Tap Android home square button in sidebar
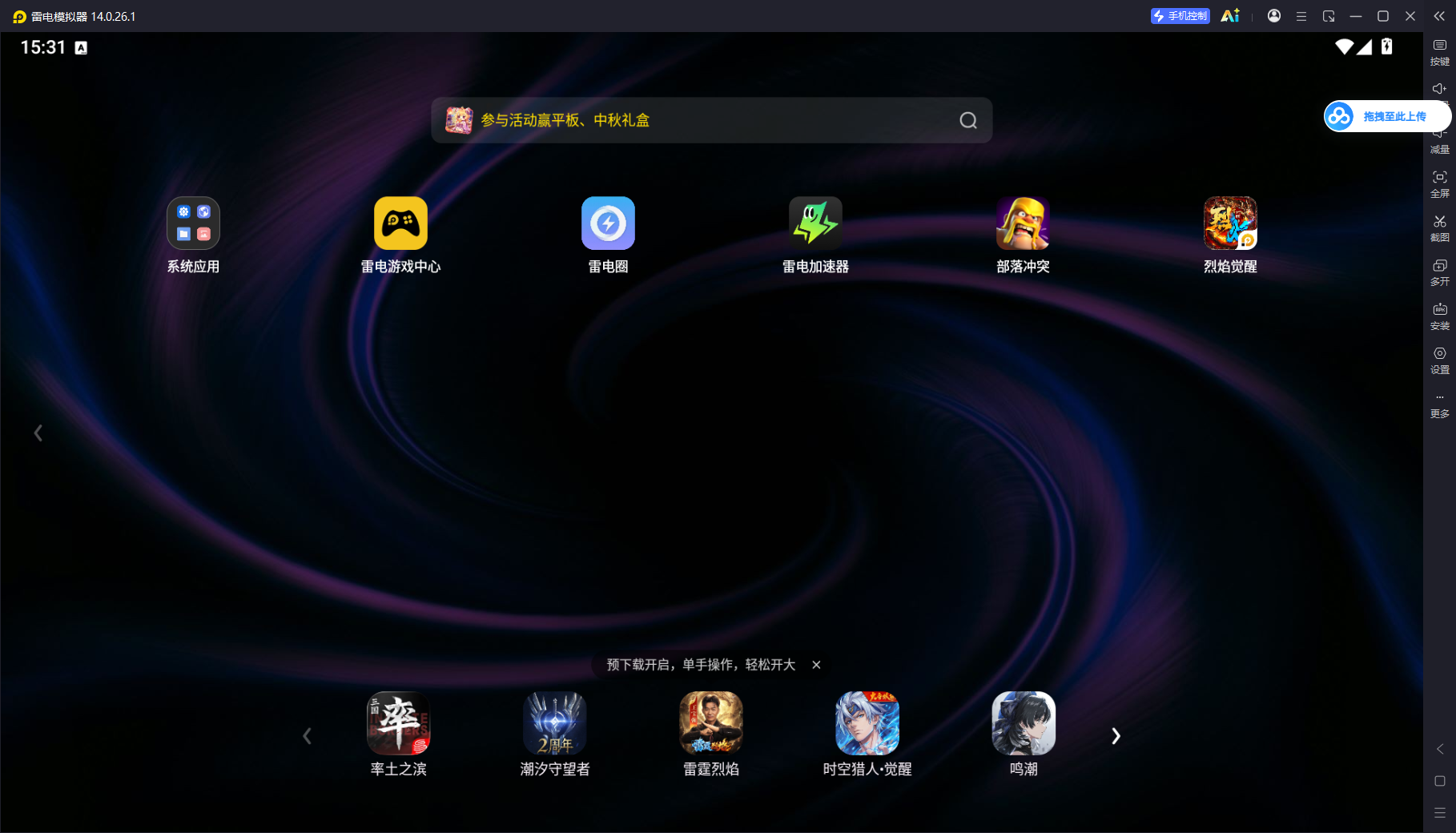The width and height of the screenshot is (1456, 833). click(1440, 781)
